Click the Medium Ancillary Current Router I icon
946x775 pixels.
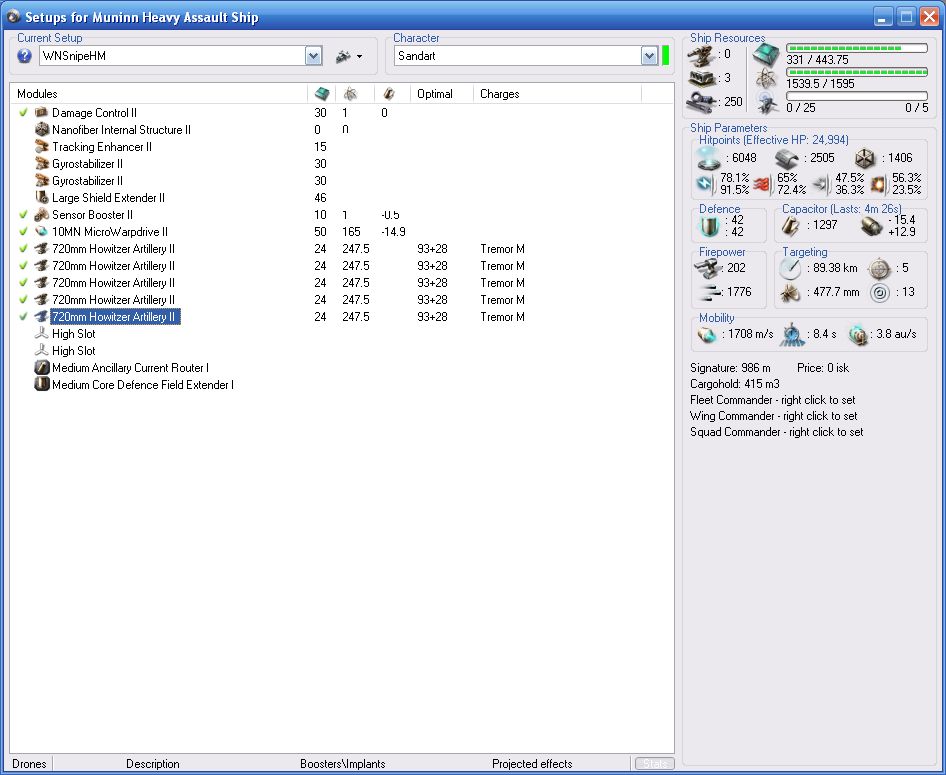click(42, 367)
